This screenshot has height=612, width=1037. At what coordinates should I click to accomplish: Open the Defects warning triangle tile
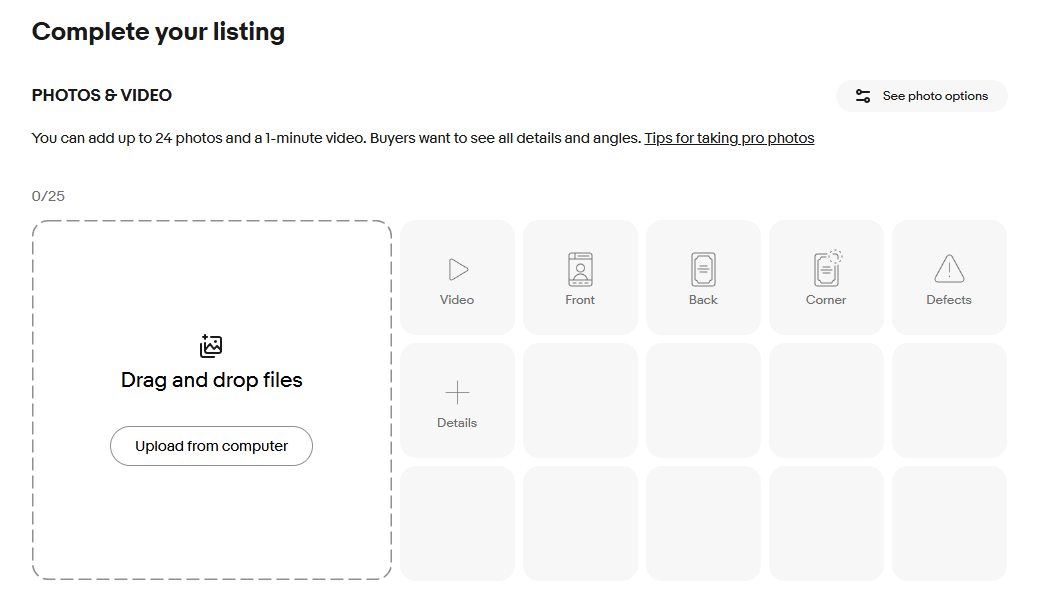[x=949, y=269]
